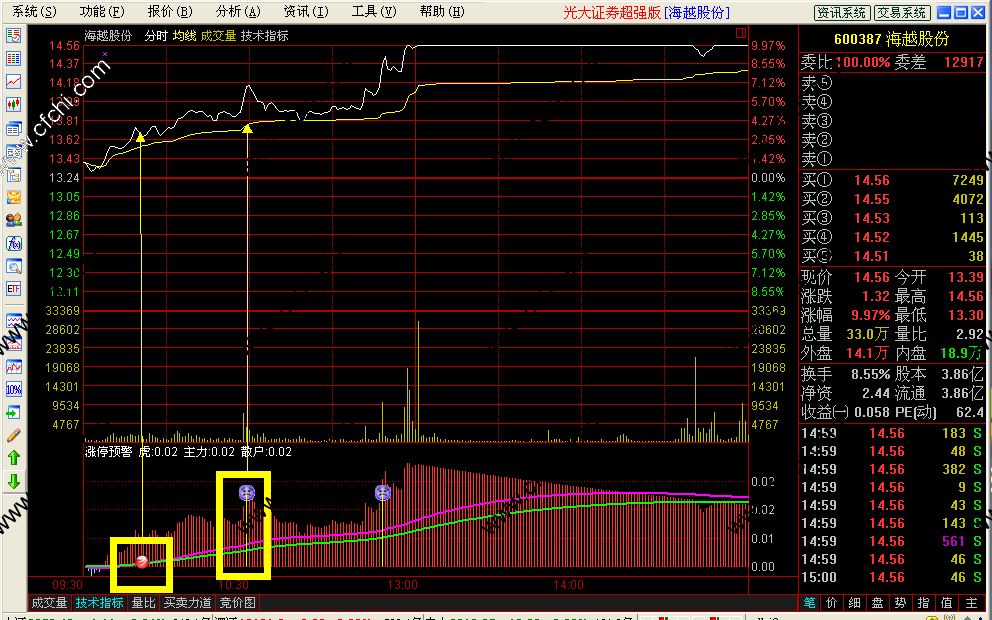
Task: Click the 资讯系统 button
Action: click(x=841, y=12)
